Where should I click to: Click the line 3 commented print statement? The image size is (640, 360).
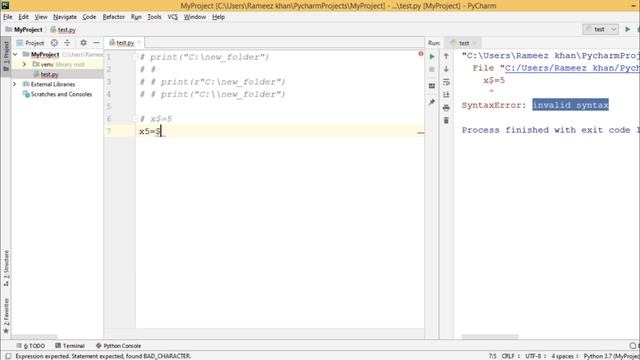(x=212, y=82)
